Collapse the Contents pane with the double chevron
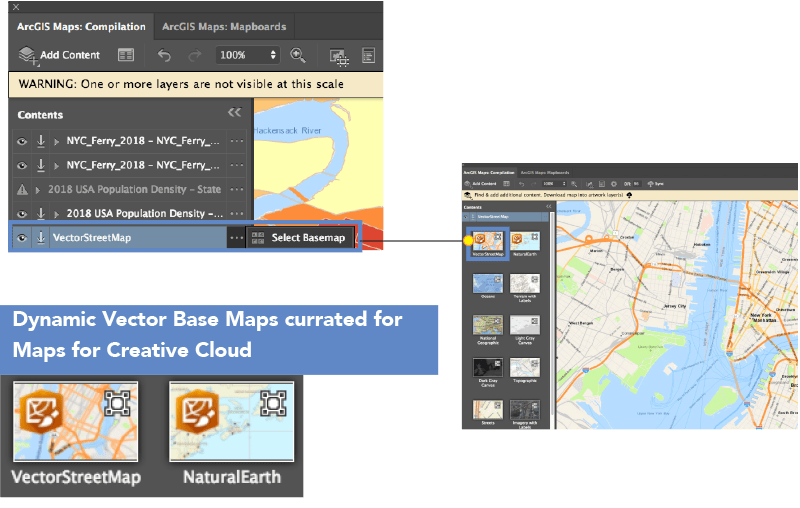 point(235,112)
